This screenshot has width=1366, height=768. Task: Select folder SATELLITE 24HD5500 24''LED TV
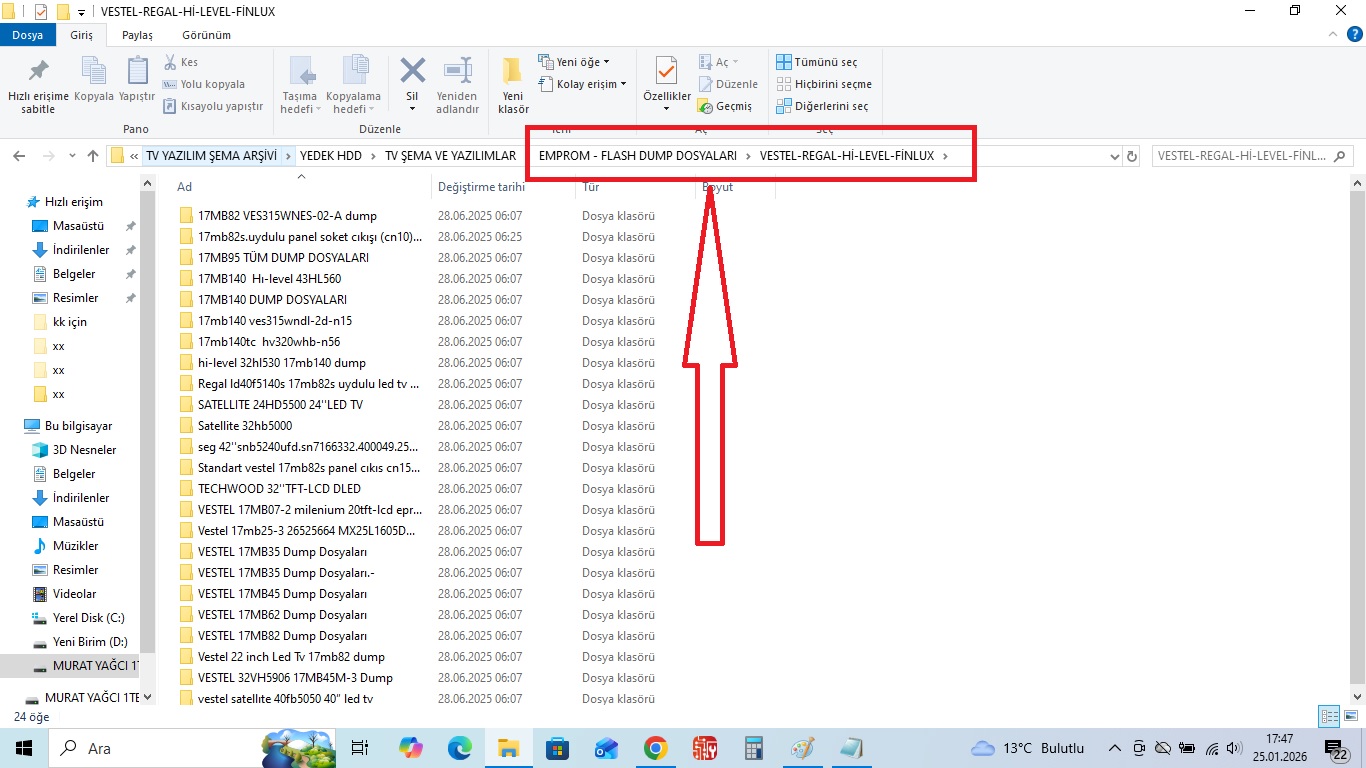280,405
